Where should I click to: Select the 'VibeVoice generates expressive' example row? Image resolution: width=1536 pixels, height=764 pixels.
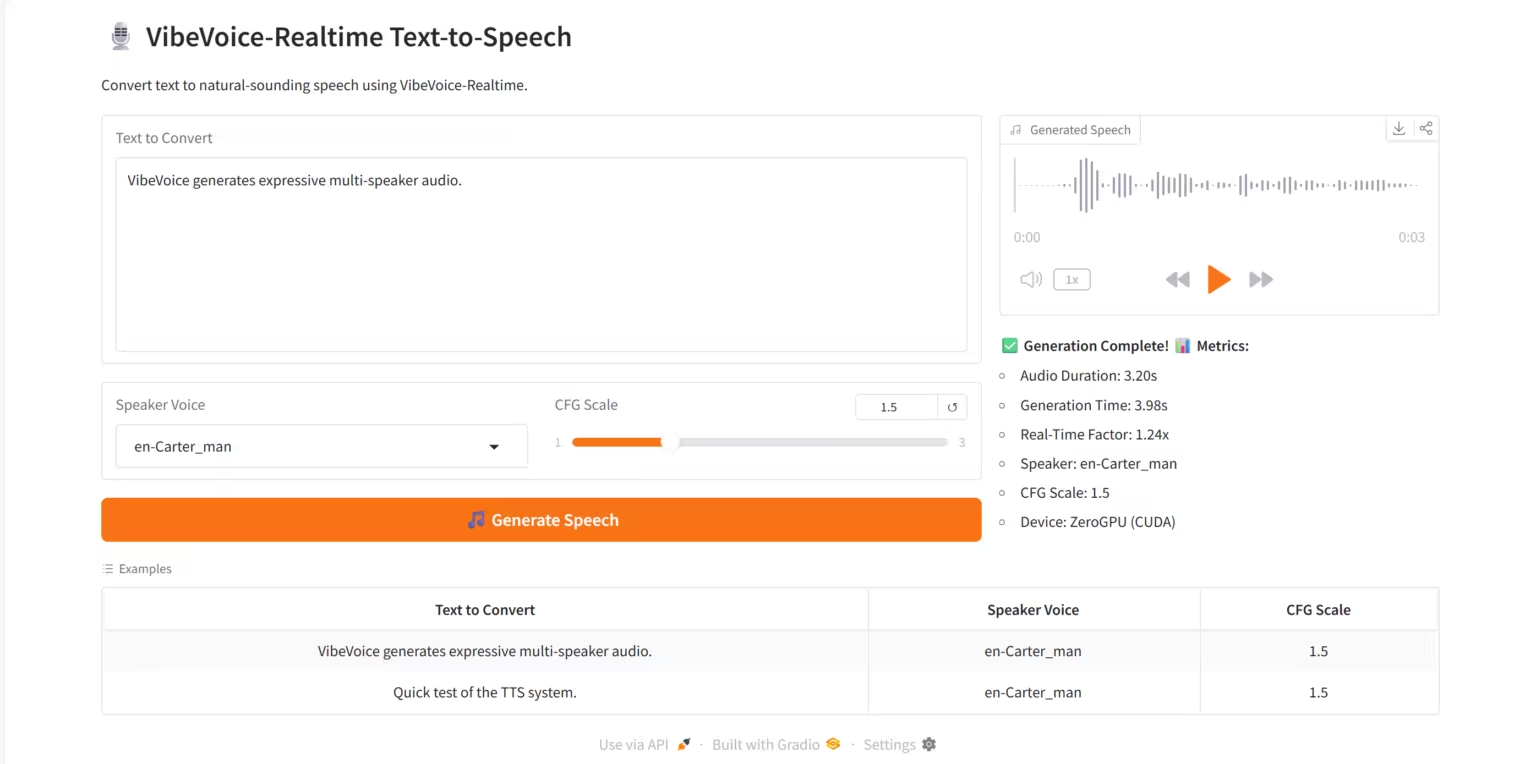[x=485, y=651]
